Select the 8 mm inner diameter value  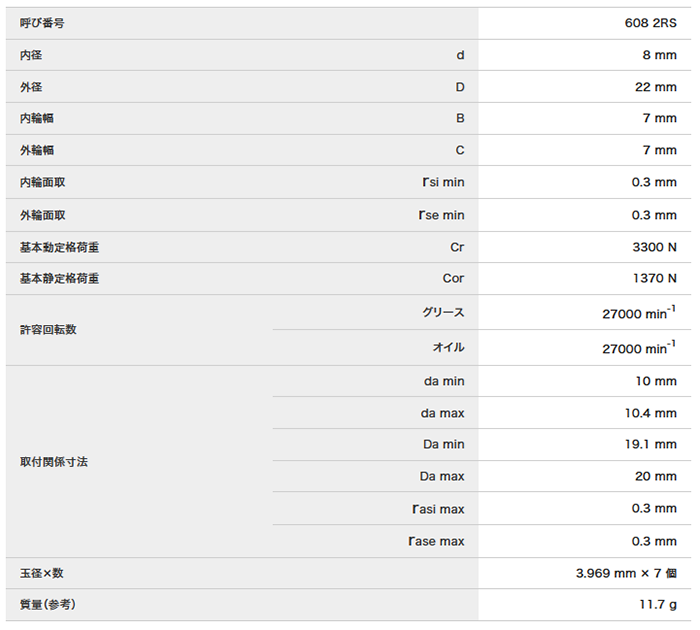[659, 55]
